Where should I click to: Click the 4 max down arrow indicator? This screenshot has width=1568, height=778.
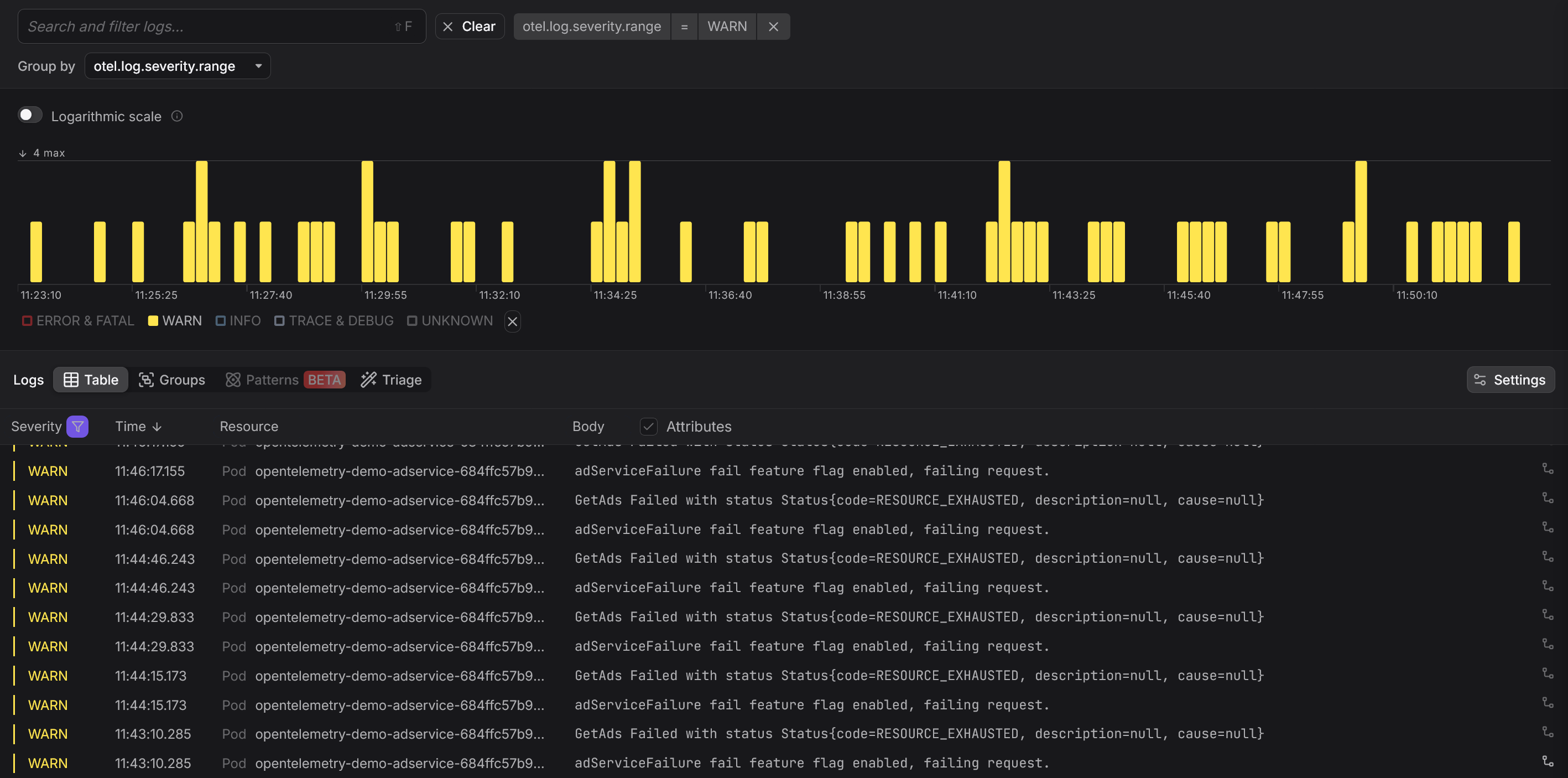(x=23, y=153)
